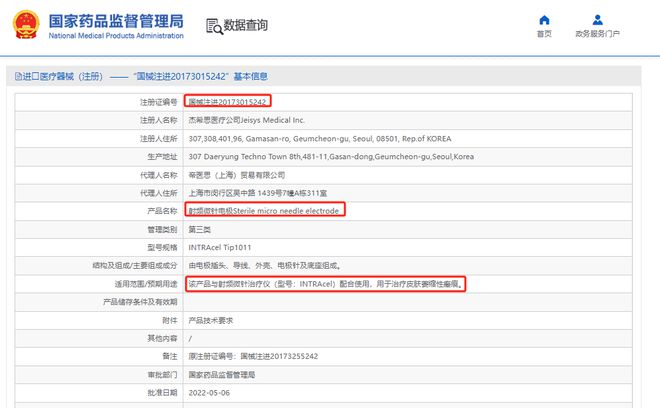660x408 pixels.
Task: Click the 批准日期 label
Action: pos(162,393)
